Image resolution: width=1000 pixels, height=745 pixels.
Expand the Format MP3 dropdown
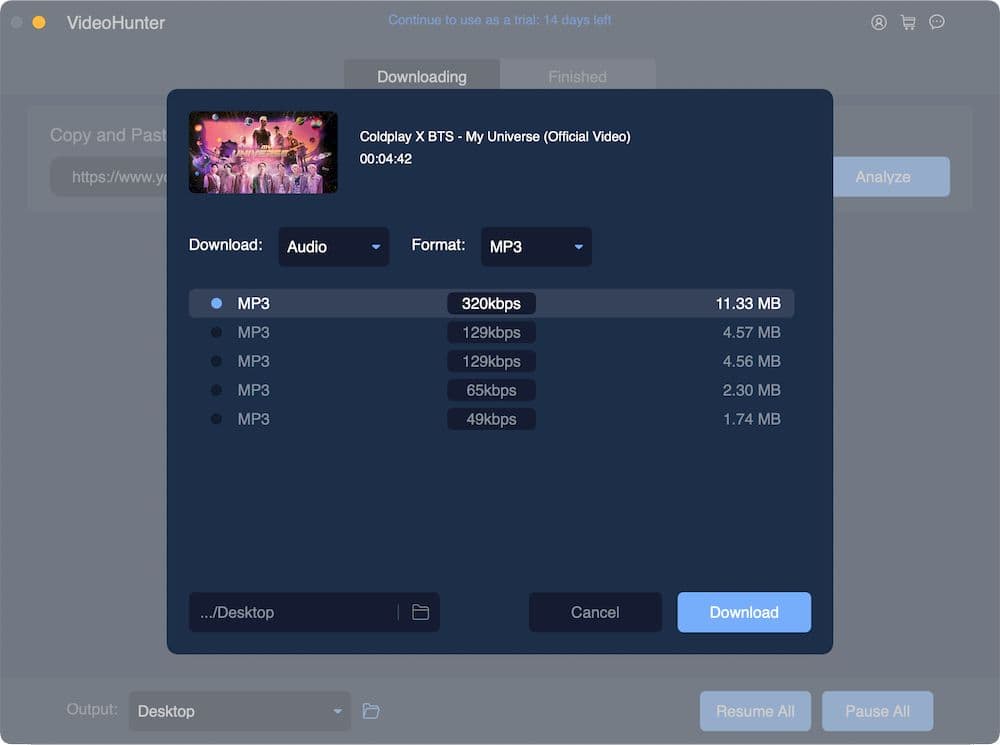536,246
